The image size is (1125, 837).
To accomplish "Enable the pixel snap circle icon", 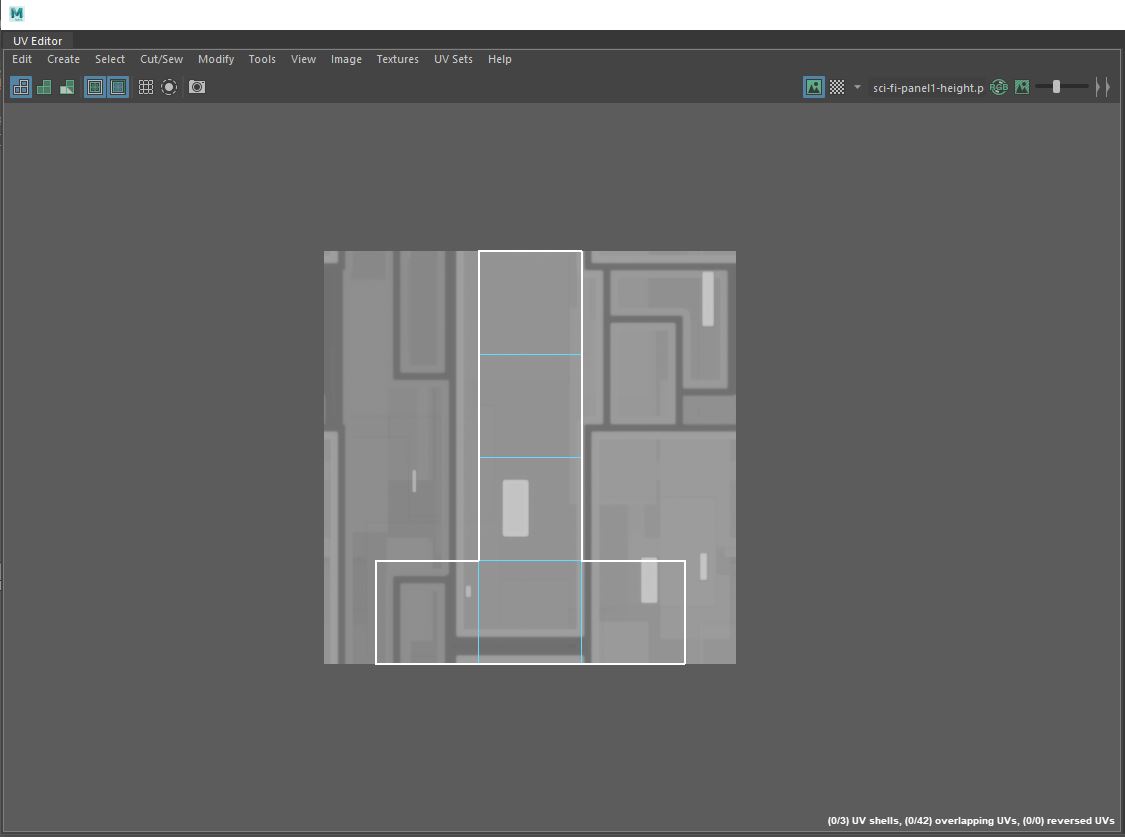I will coord(169,87).
